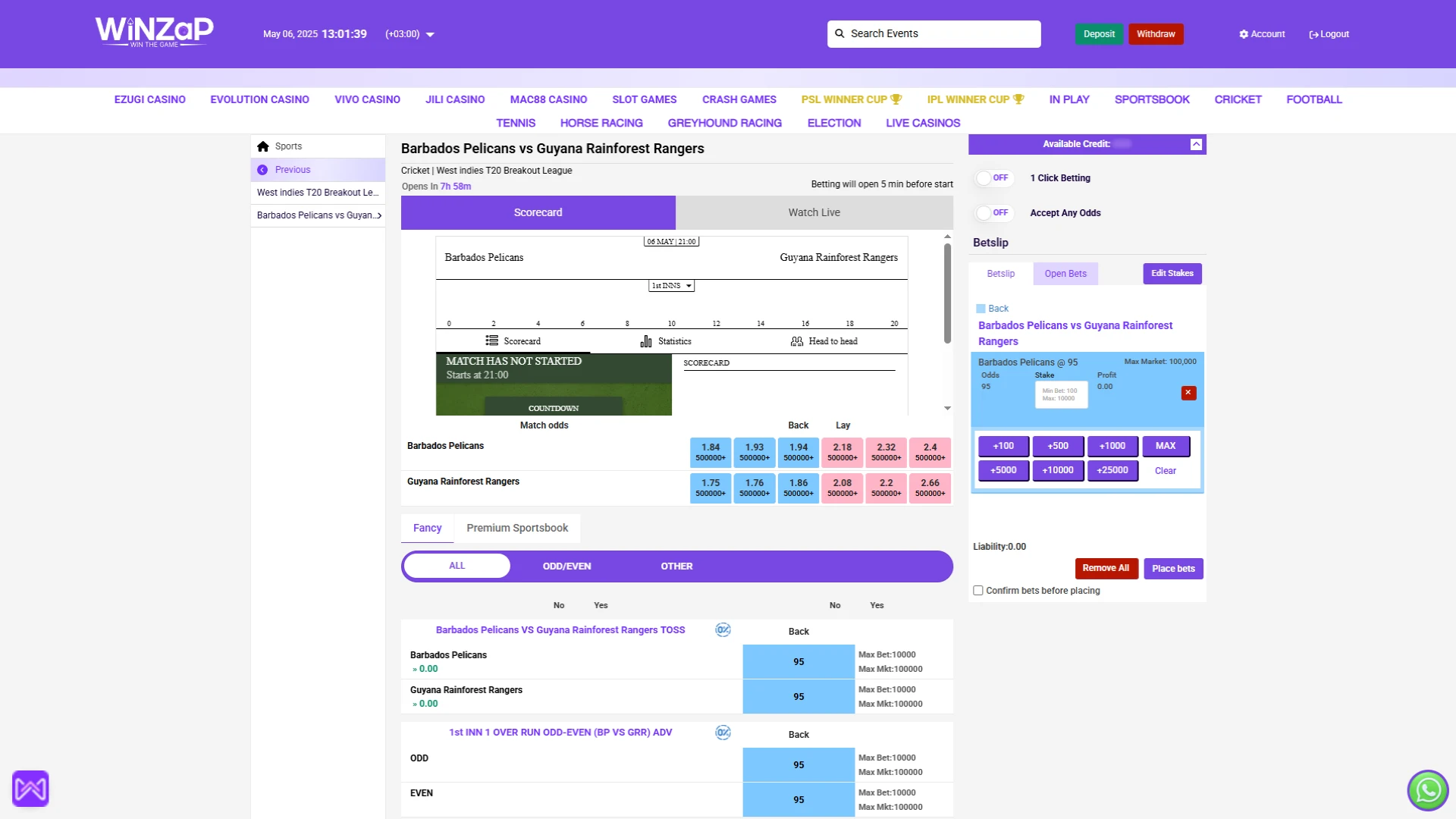Select the Scorecard icon tab in match view
1456x819 pixels.
click(x=490, y=340)
